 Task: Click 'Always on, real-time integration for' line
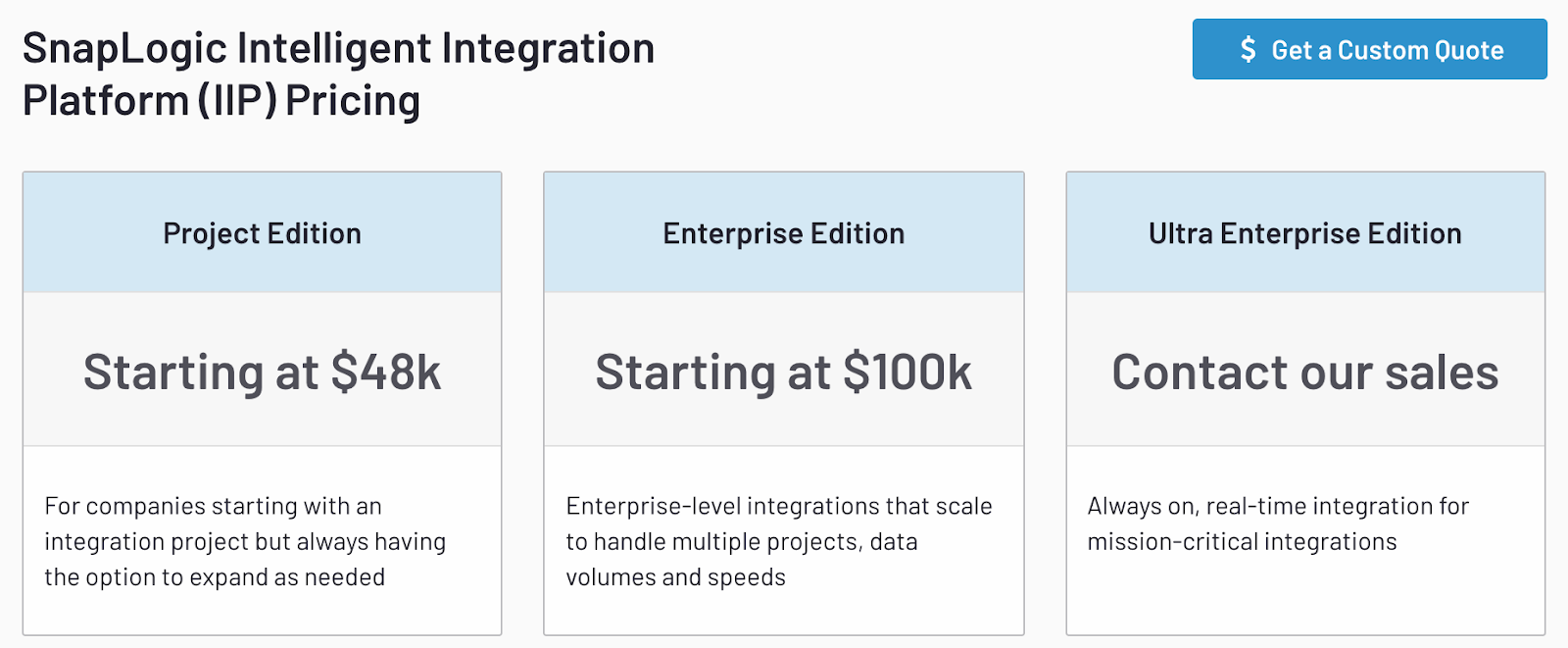point(1278,506)
